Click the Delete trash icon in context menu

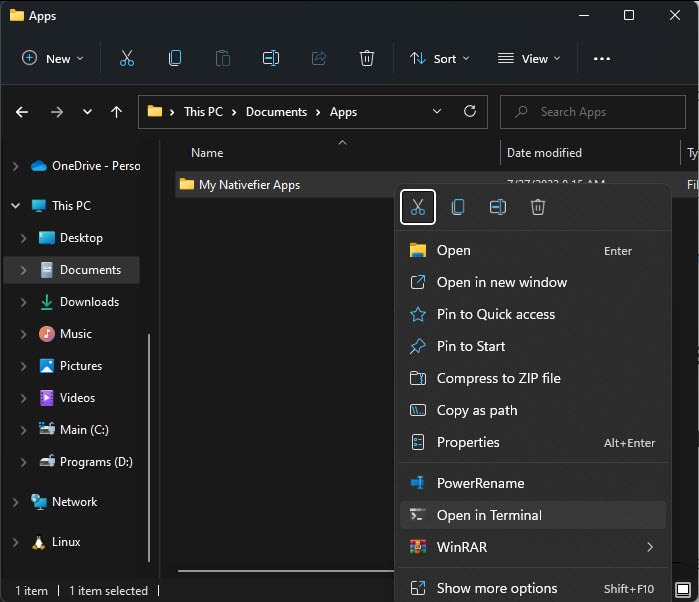point(538,207)
